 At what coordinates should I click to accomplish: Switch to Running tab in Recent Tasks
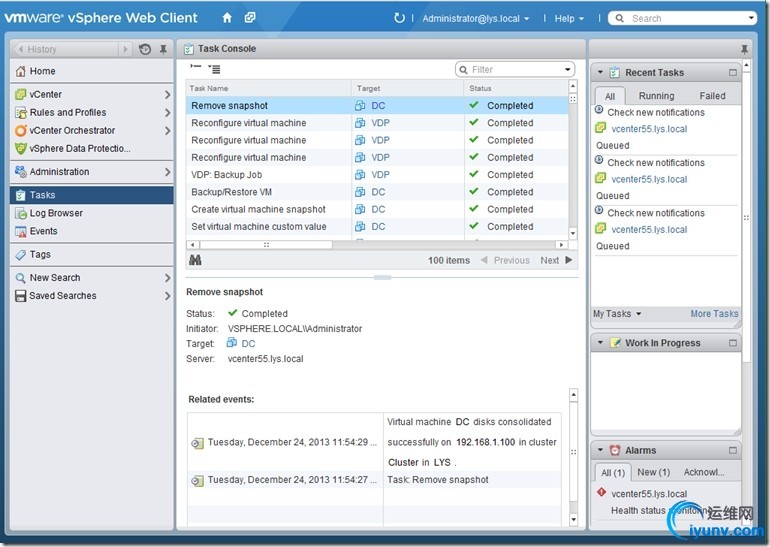coord(656,96)
